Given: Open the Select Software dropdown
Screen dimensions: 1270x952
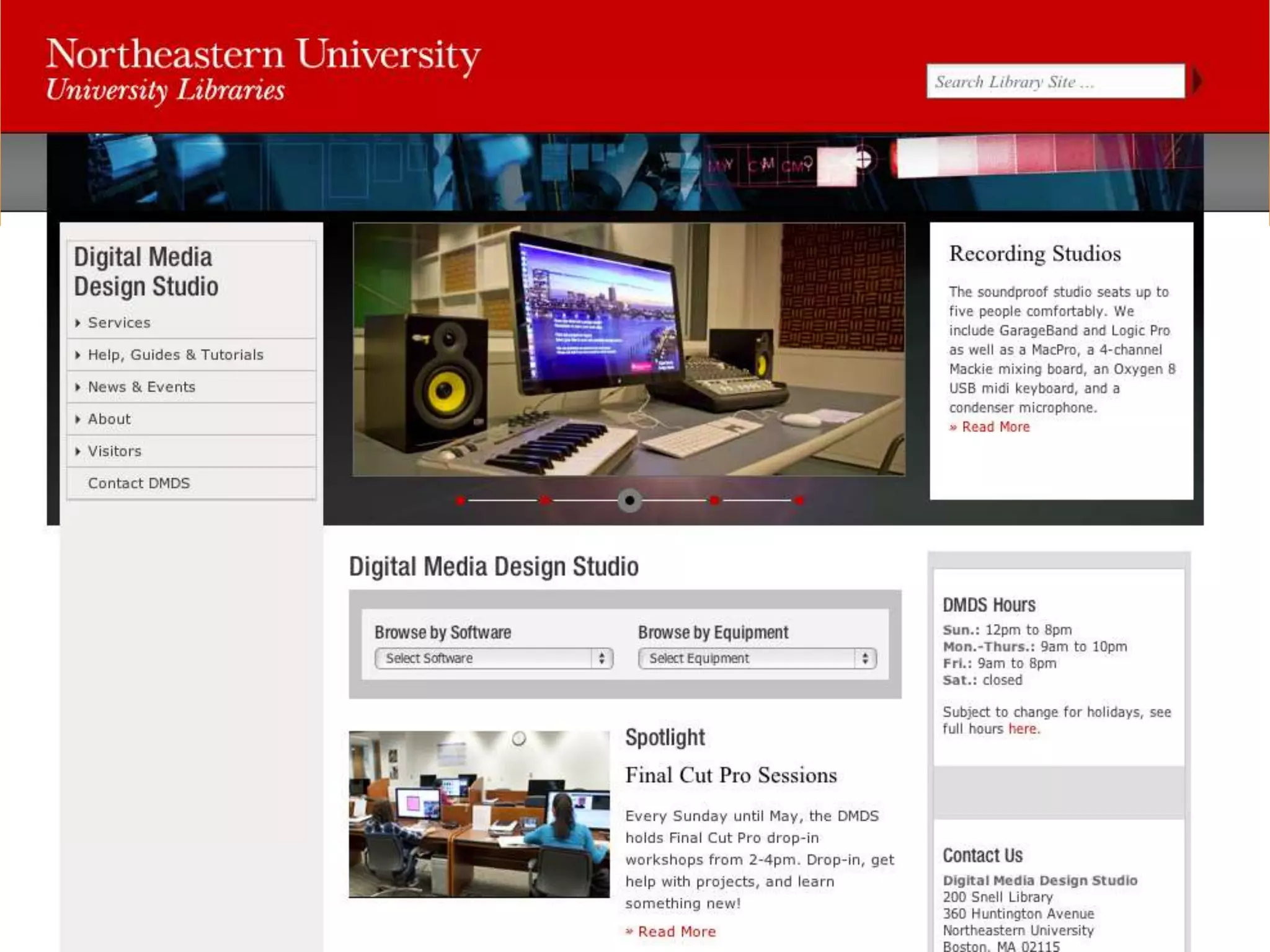Looking at the screenshot, I should point(494,658).
